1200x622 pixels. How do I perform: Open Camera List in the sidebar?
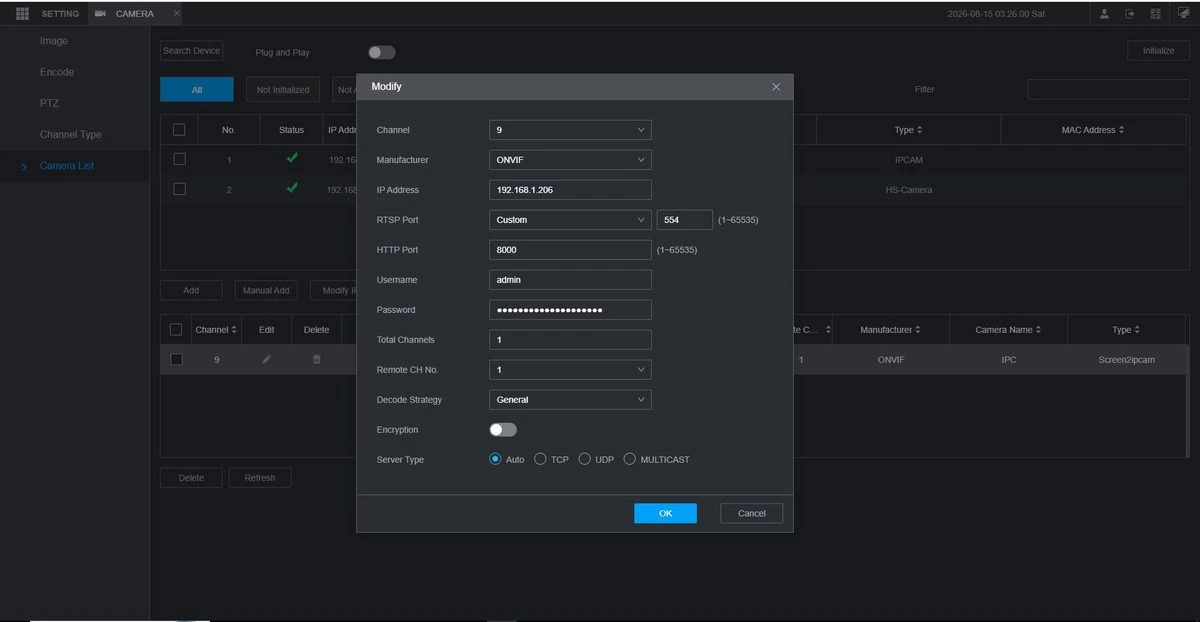(67, 165)
